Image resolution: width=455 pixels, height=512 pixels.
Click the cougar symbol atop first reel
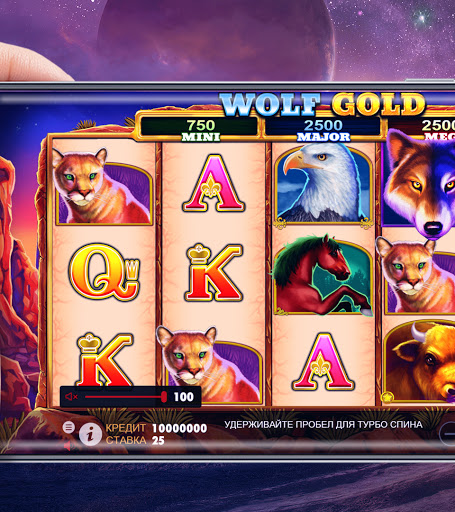[x=103, y=186]
